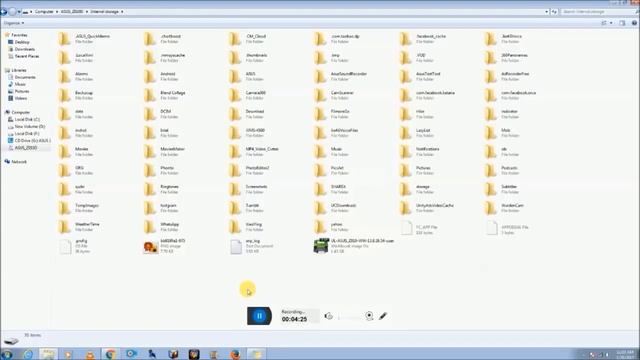Select the Download folder icon

point(235,114)
